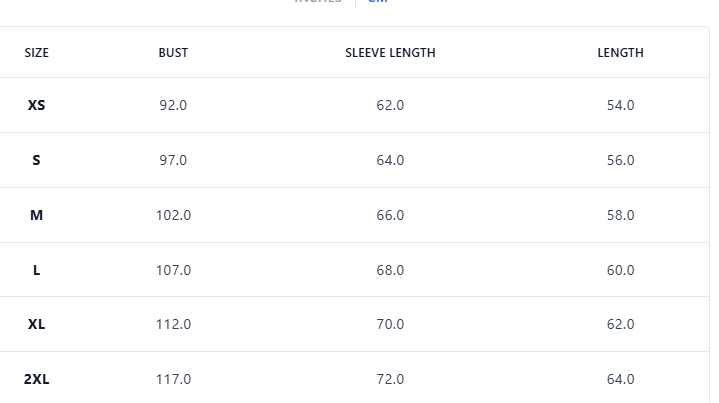Click the XL sleeve length value 70.0
Viewport: 719px width, 403px height.
click(390, 324)
